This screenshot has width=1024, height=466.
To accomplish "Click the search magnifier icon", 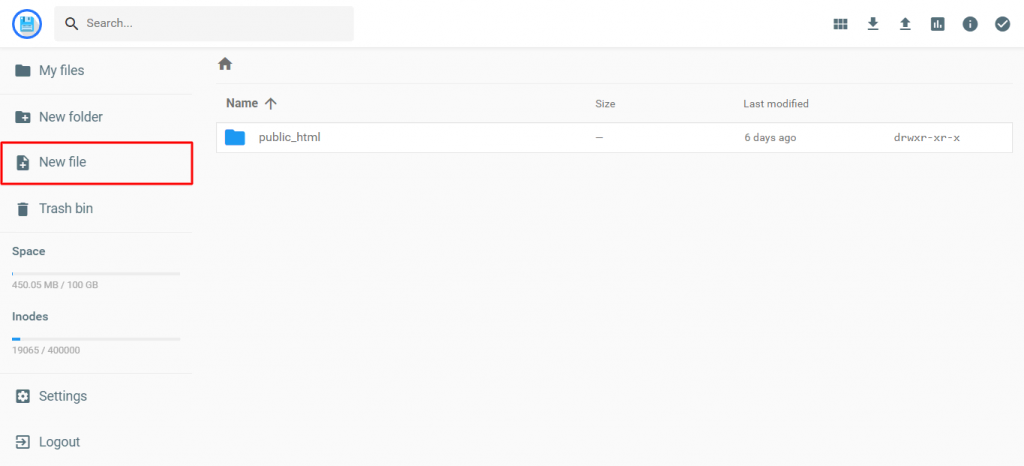I will (x=72, y=23).
